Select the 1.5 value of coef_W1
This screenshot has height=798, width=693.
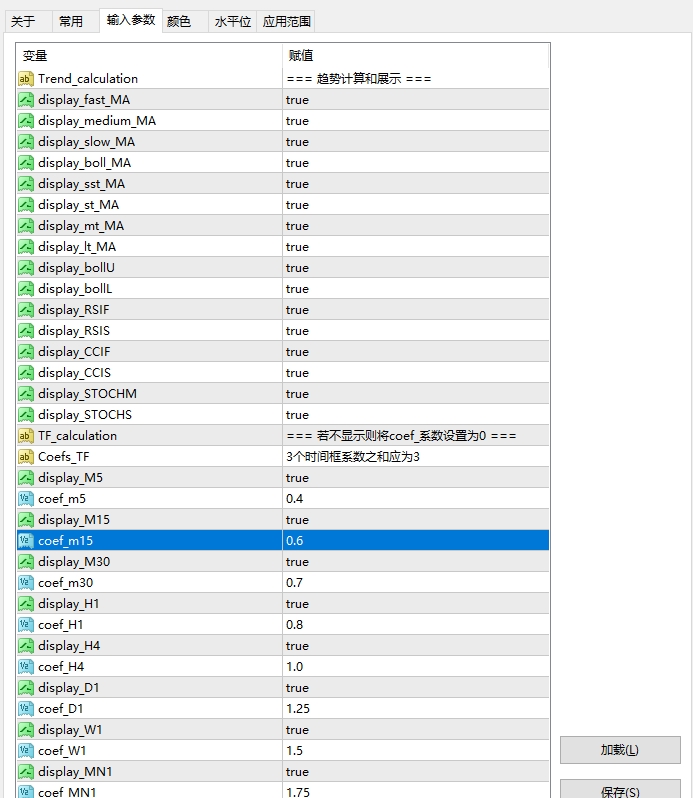(295, 751)
